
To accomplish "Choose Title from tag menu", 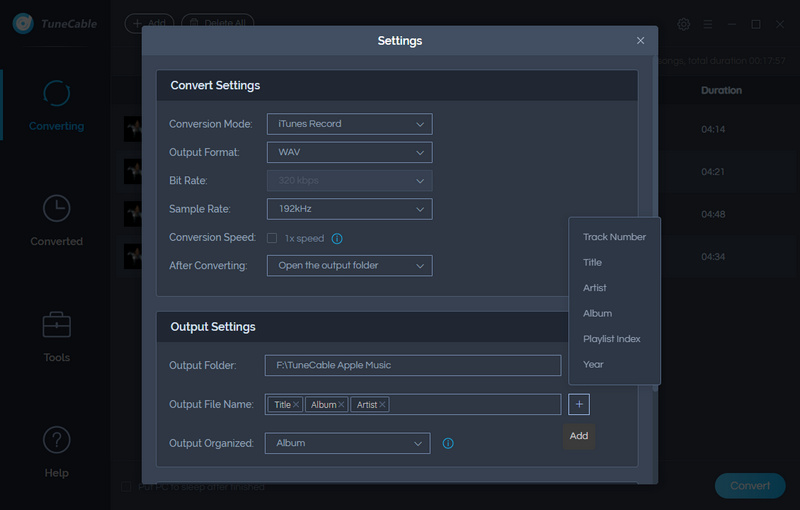I will click(614, 262).
